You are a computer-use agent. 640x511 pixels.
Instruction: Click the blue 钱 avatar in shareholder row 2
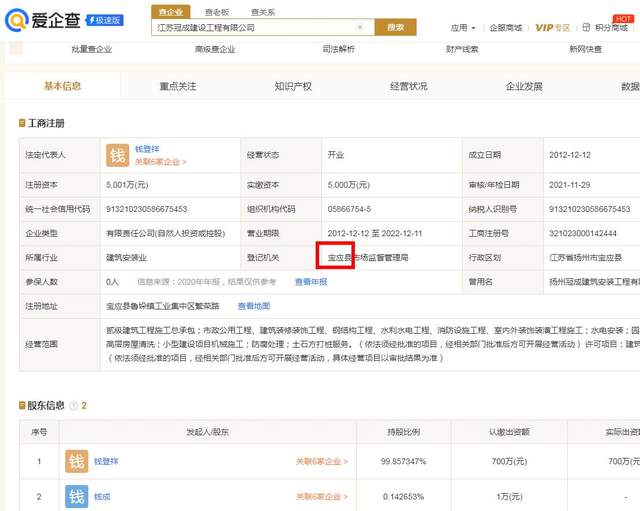[77, 496]
